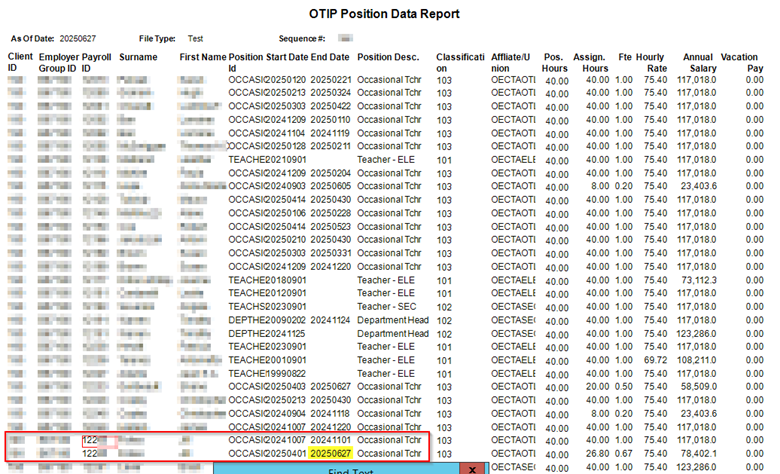This screenshot has width=780, height=474.
Task: Select position cell DEPTHE20241125
Action: pyautogui.click(x=267, y=333)
